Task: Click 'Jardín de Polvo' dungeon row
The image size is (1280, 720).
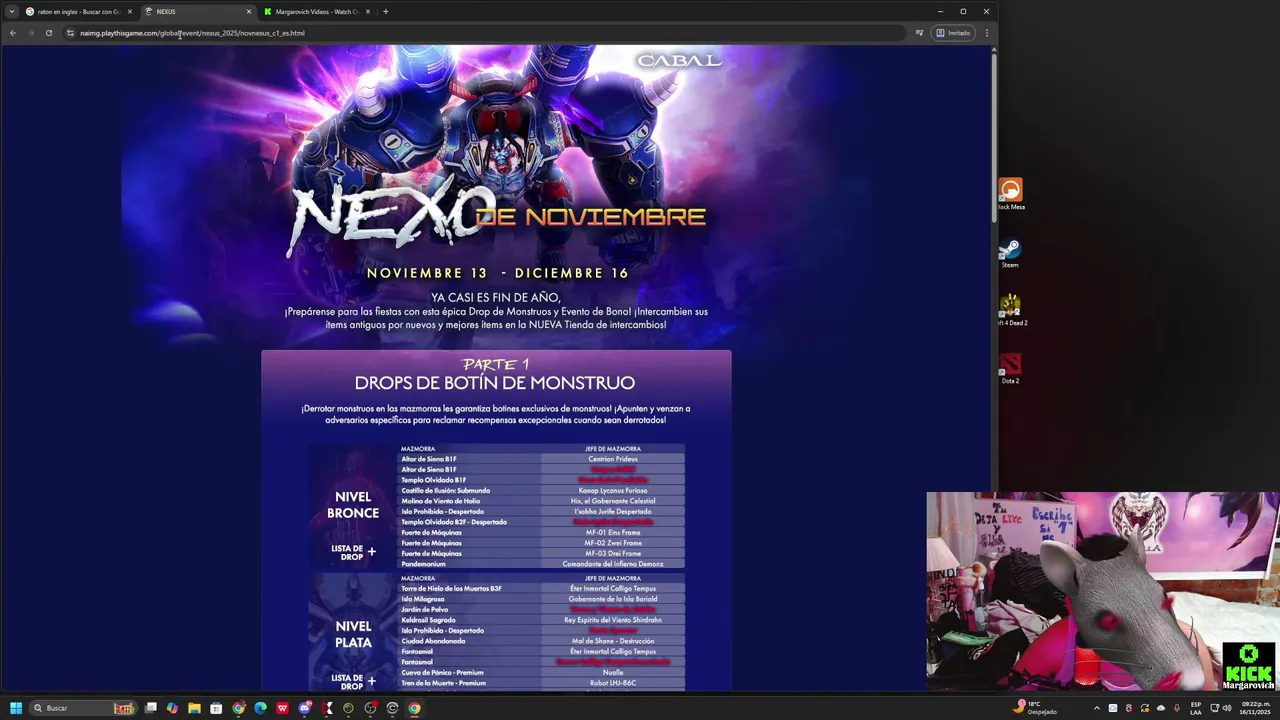Action: point(424,609)
